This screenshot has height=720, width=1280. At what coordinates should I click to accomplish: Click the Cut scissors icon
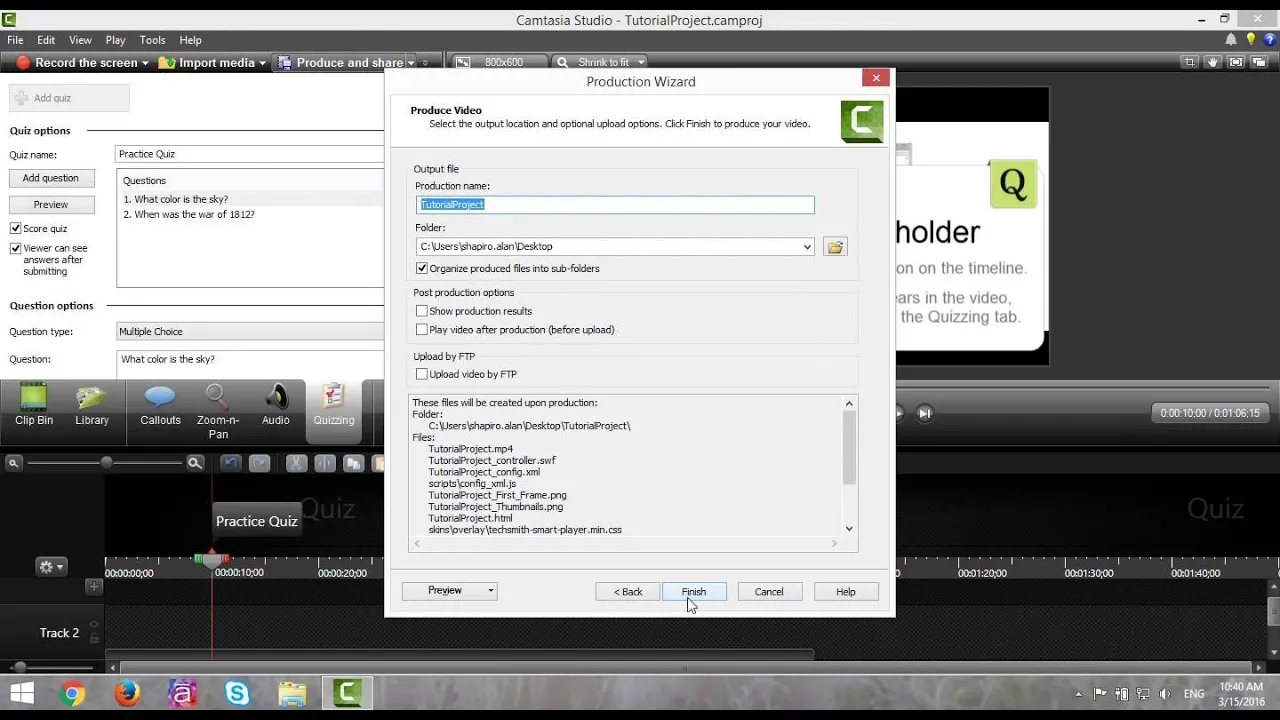(296, 463)
